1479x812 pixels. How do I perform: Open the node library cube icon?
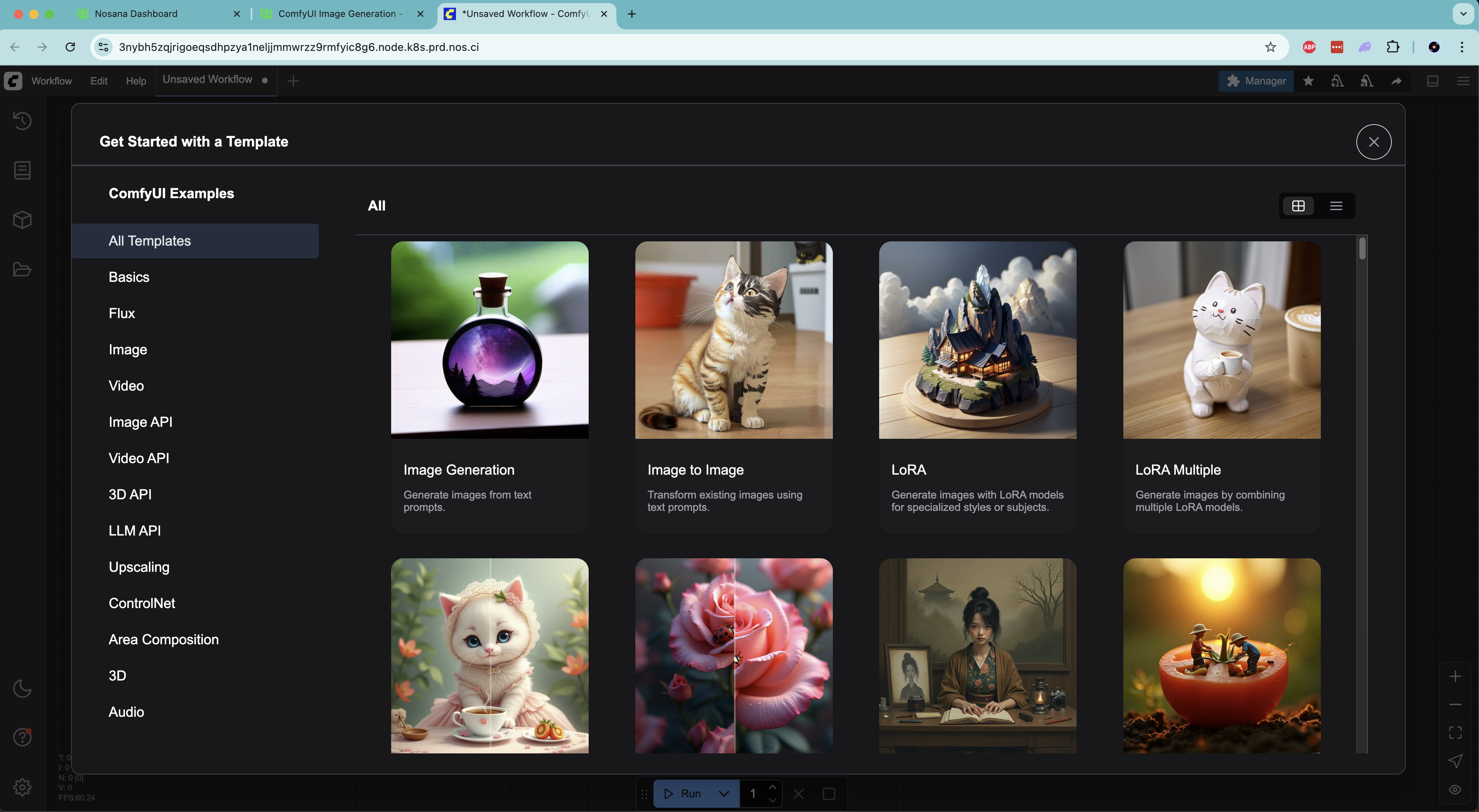click(22, 220)
